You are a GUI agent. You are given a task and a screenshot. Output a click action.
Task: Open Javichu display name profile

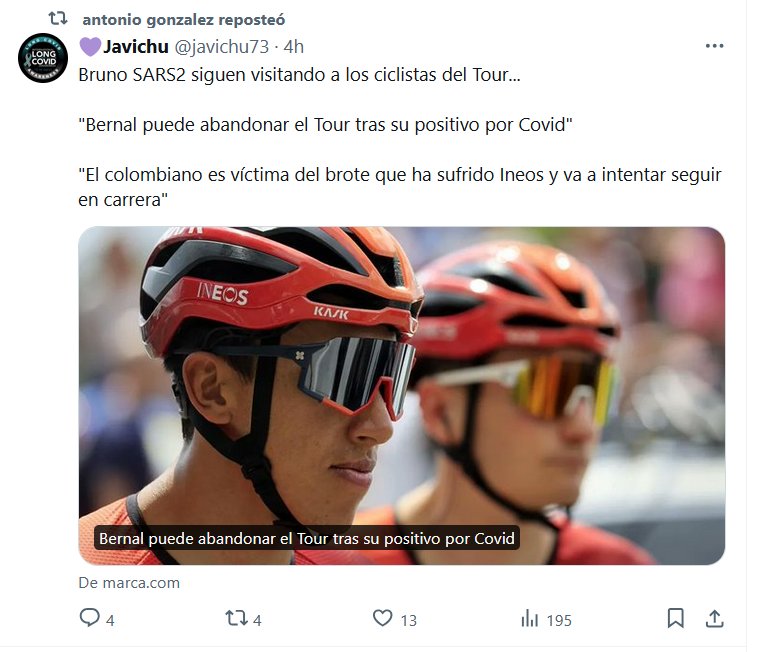tap(136, 47)
